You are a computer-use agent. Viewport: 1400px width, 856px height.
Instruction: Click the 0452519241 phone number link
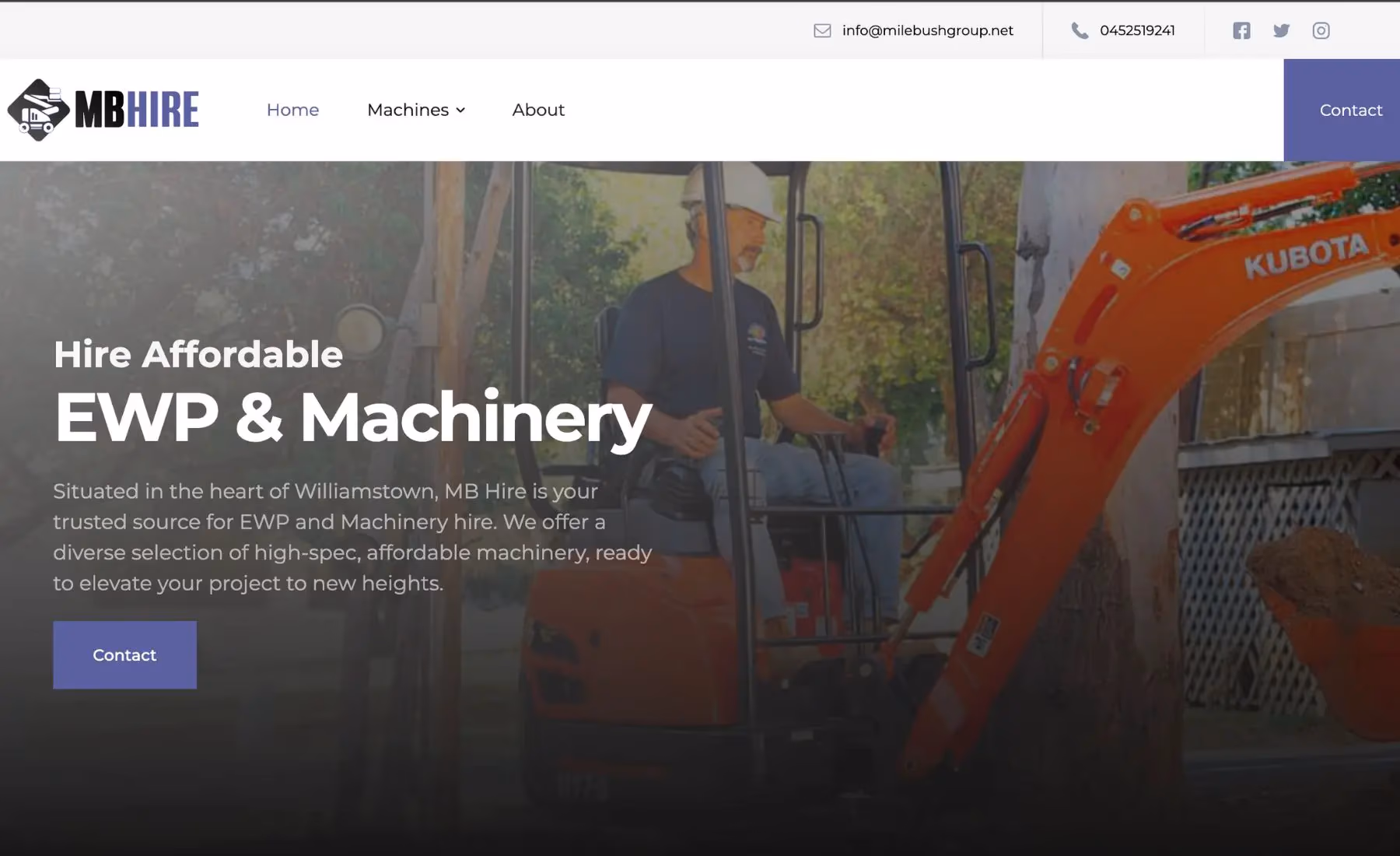pos(1137,30)
